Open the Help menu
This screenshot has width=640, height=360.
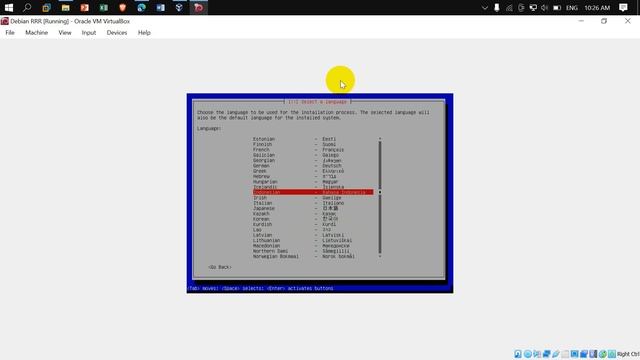144,33
